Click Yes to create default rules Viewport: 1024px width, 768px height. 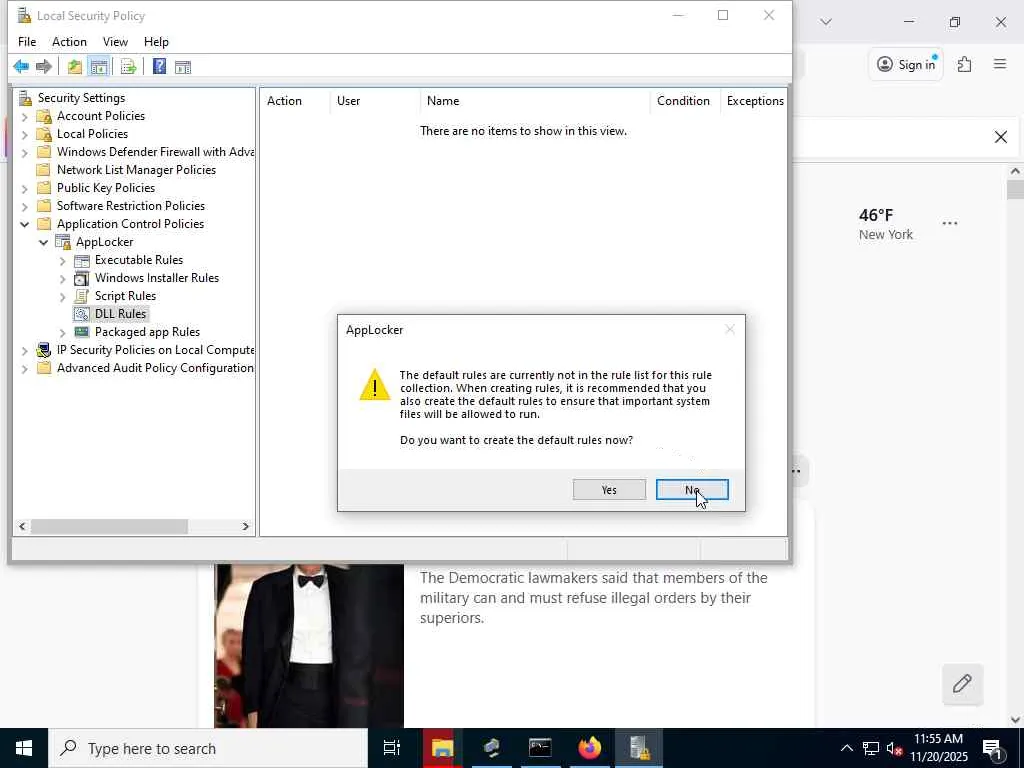[x=609, y=490]
